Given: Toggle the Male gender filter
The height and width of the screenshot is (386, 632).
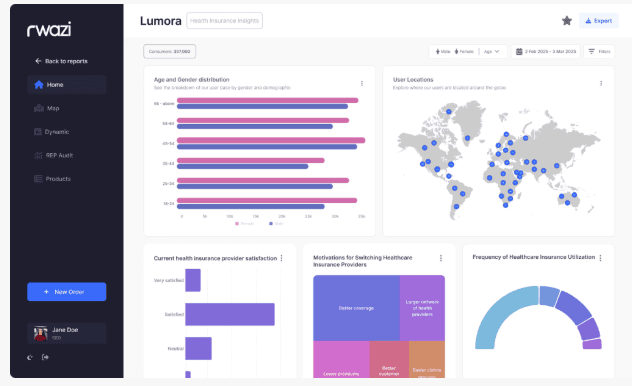Looking at the screenshot, I should 443,52.
